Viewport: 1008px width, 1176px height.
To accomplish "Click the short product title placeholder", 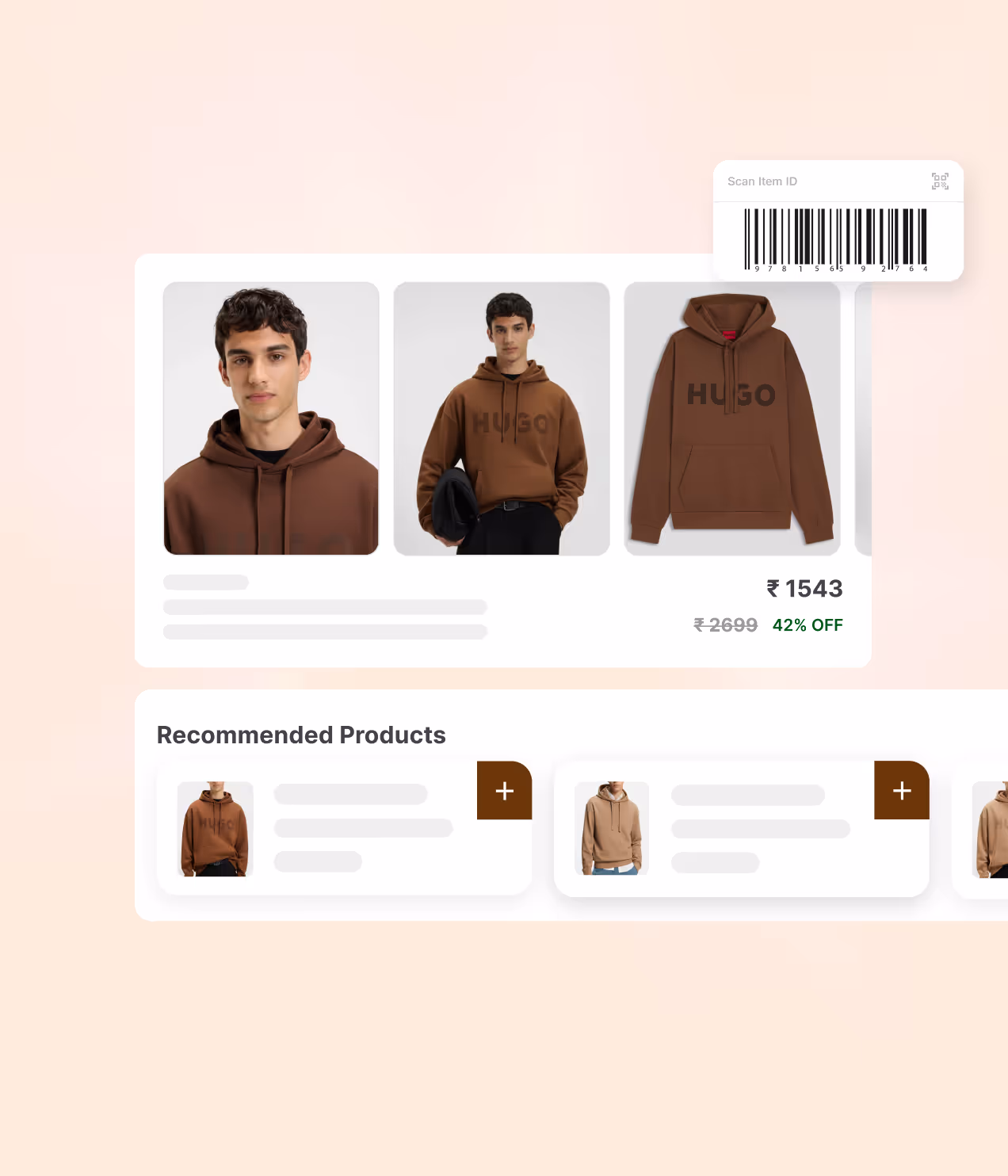I will coord(206,582).
